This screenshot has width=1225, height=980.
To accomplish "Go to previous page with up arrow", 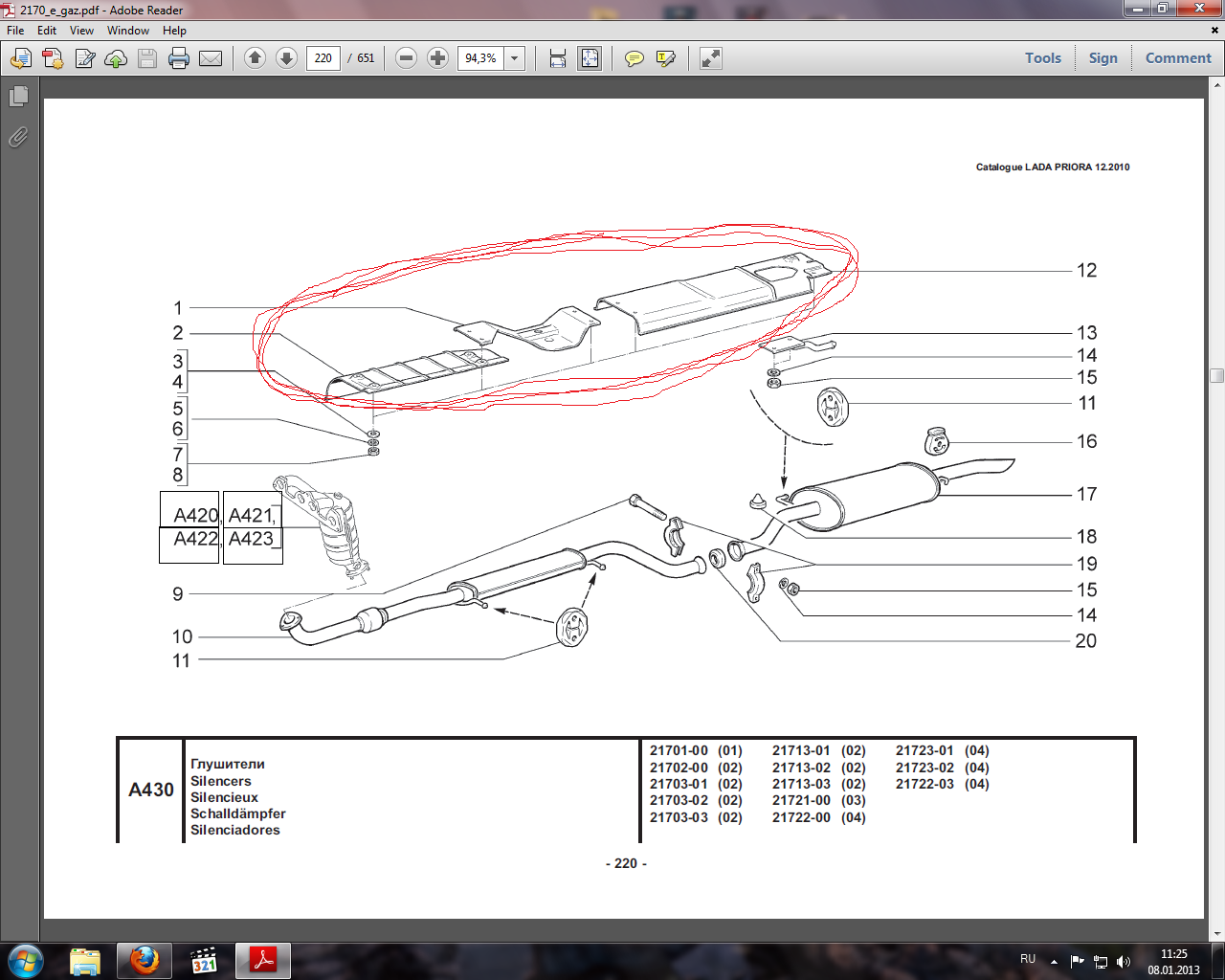I will 255,57.
